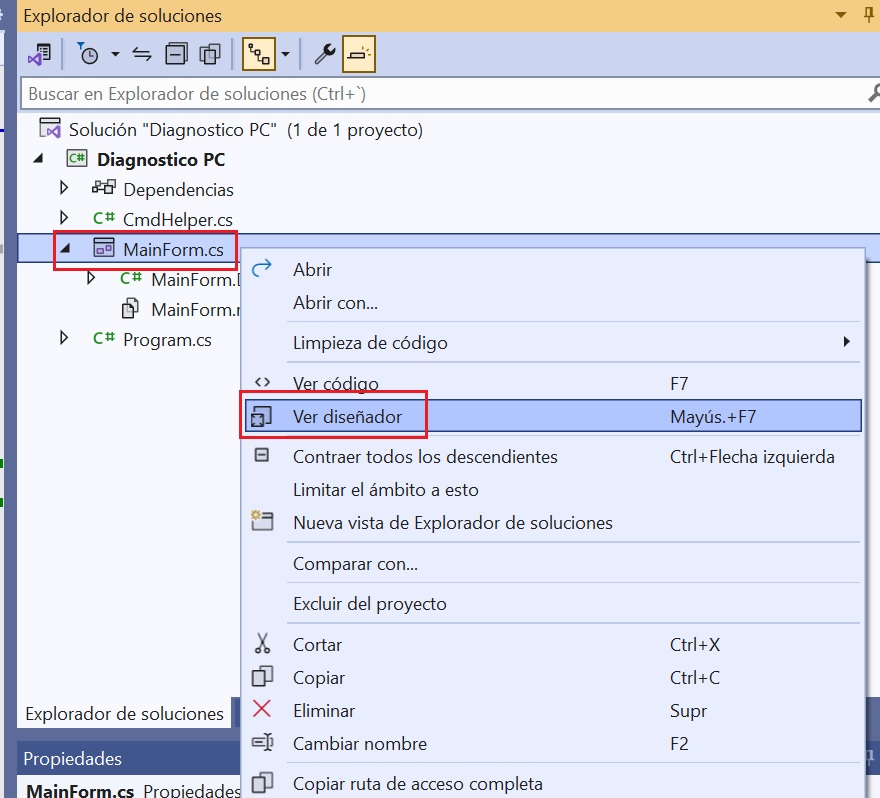This screenshot has height=798, width=880.
Task: Click the show all files icon
Action: (x=209, y=54)
